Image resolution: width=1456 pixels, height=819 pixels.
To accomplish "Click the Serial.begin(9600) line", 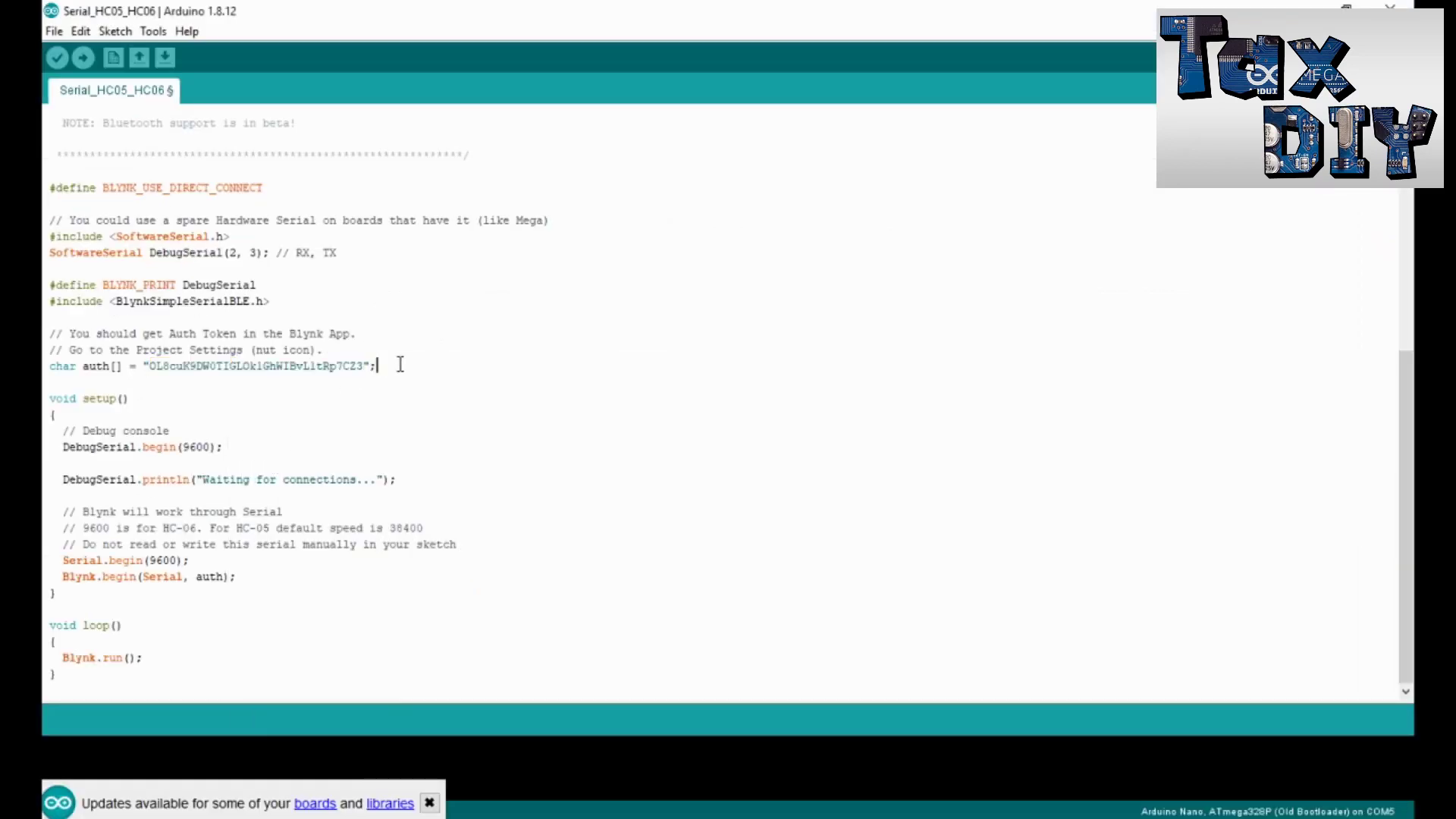I will coord(126,560).
